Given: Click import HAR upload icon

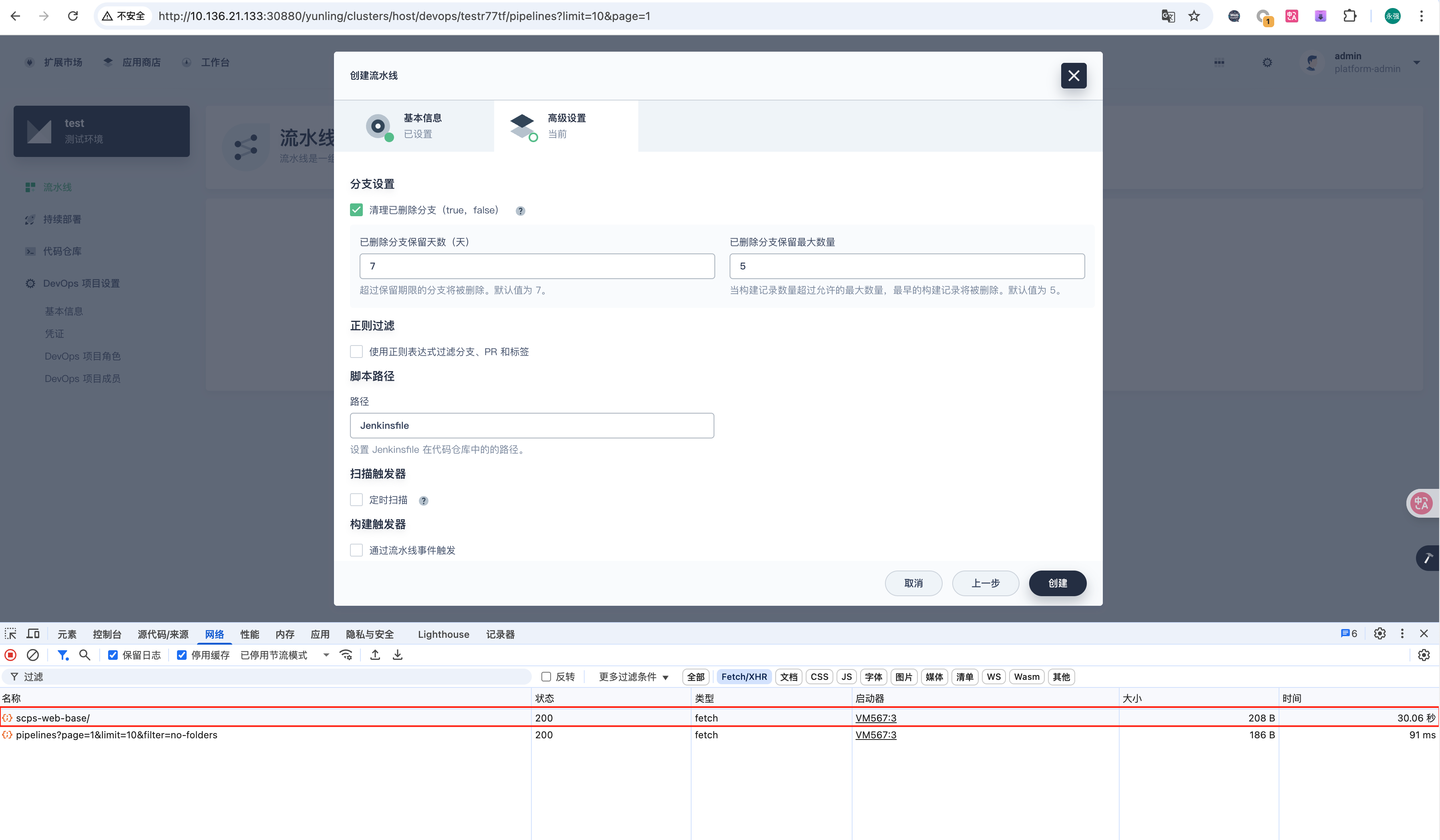Looking at the screenshot, I should point(375,655).
